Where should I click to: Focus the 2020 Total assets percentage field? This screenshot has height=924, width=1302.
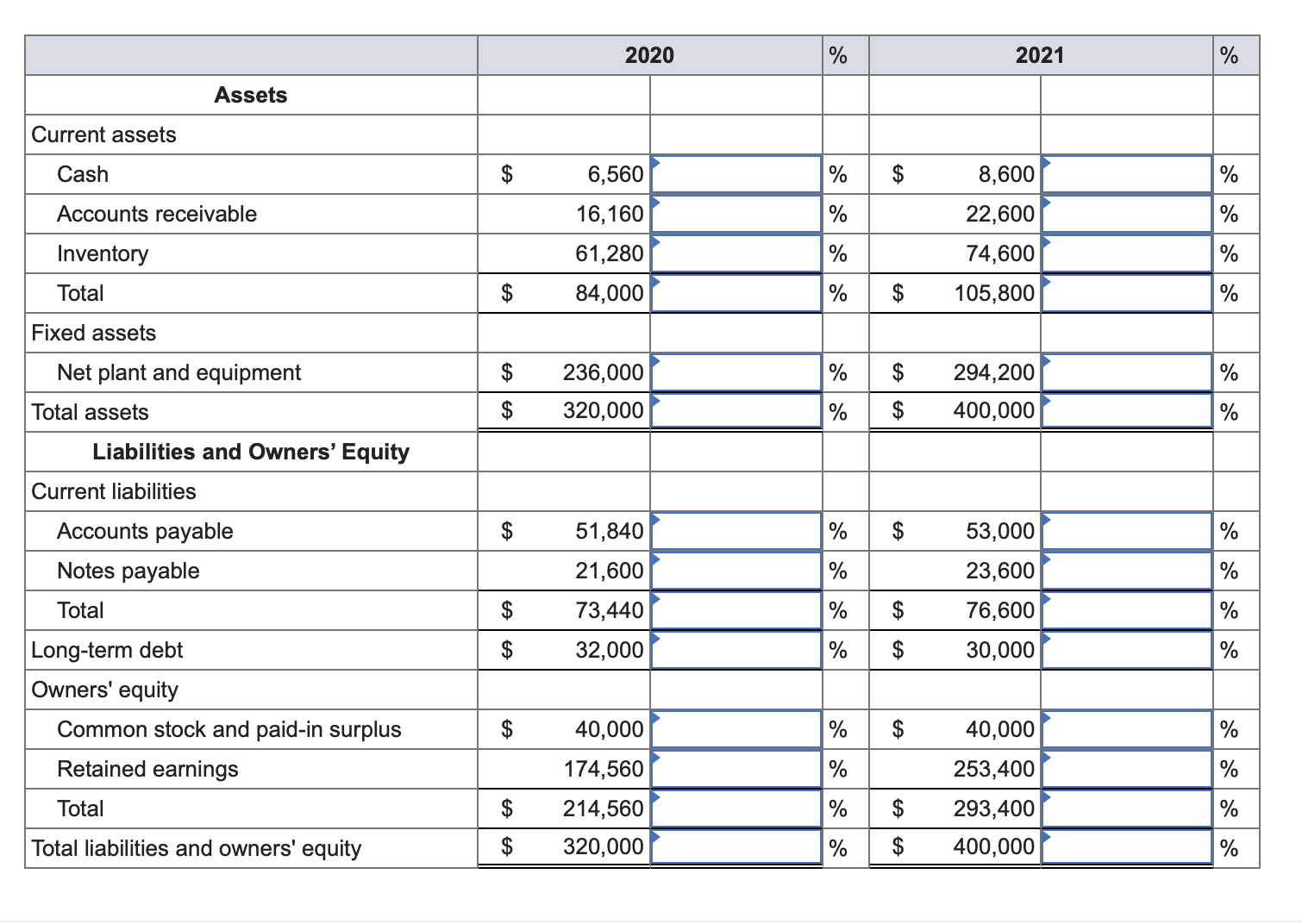click(x=736, y=410)
